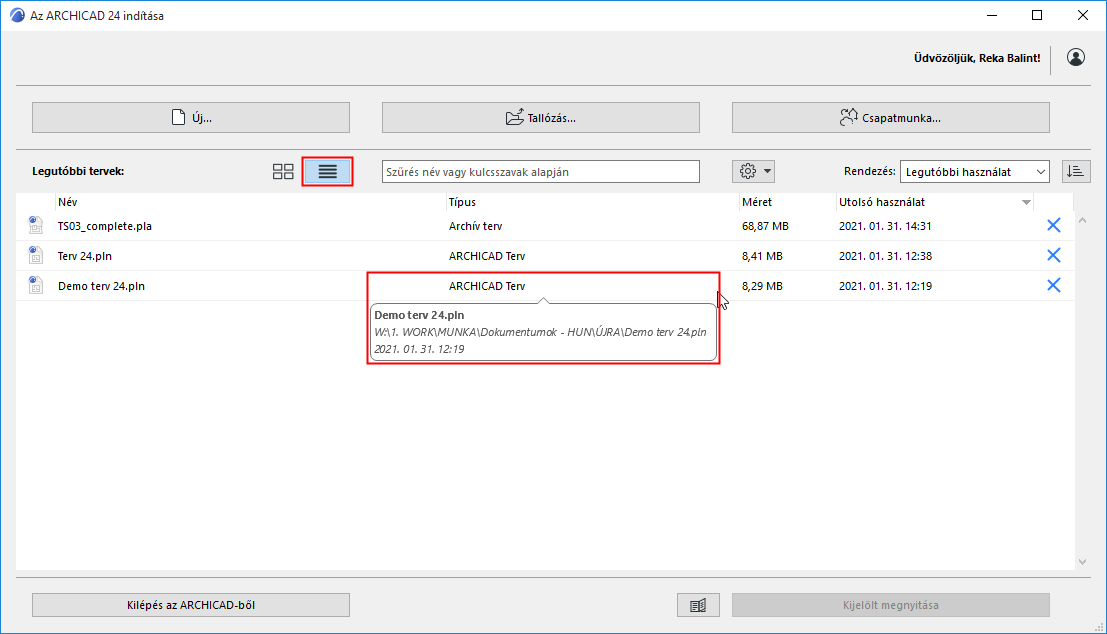
Task: Remove Demo terv 24.pln from recent list
Action: tap(1053, 285)
